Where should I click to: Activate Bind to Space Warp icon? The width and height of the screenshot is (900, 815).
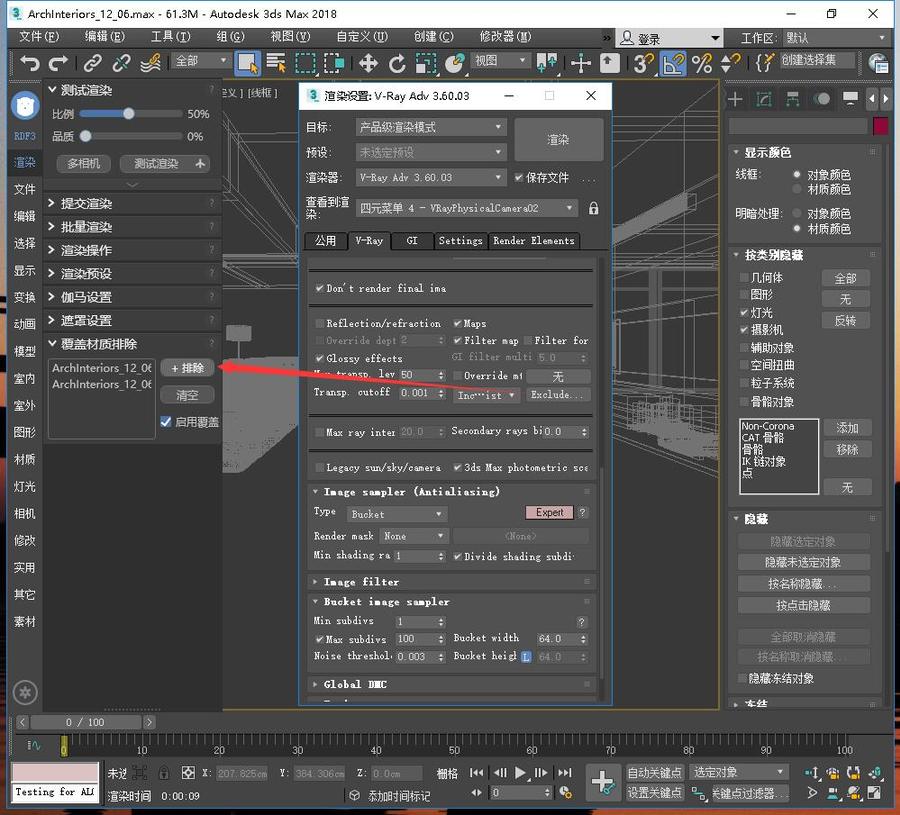coord(150,63)
